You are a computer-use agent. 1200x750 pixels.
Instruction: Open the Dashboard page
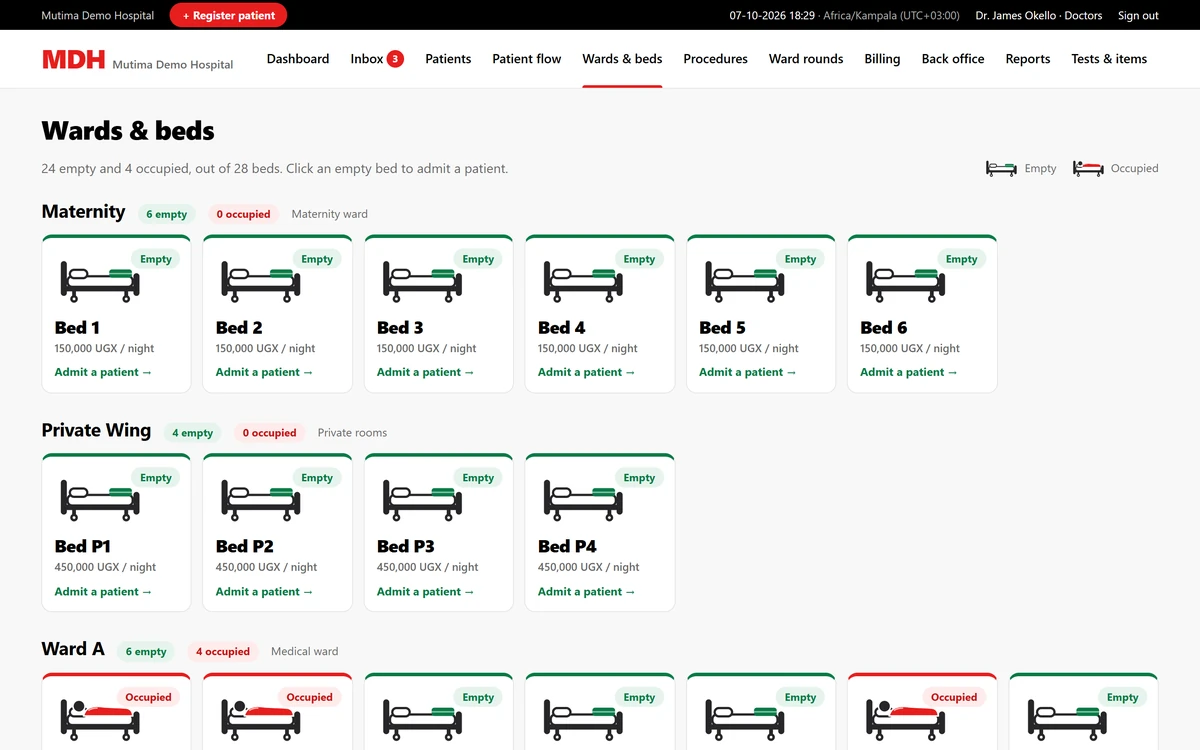[298, 59]
